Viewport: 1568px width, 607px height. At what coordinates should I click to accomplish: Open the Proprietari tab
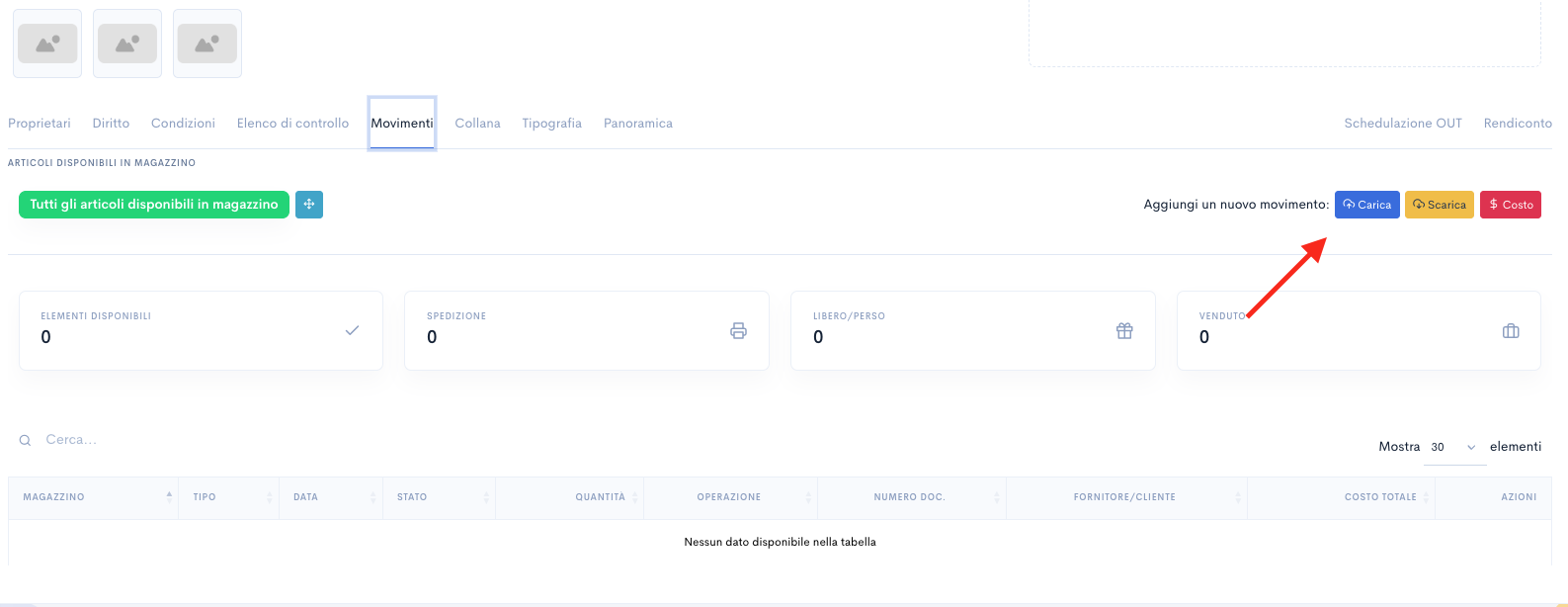(x=40, y=124)
